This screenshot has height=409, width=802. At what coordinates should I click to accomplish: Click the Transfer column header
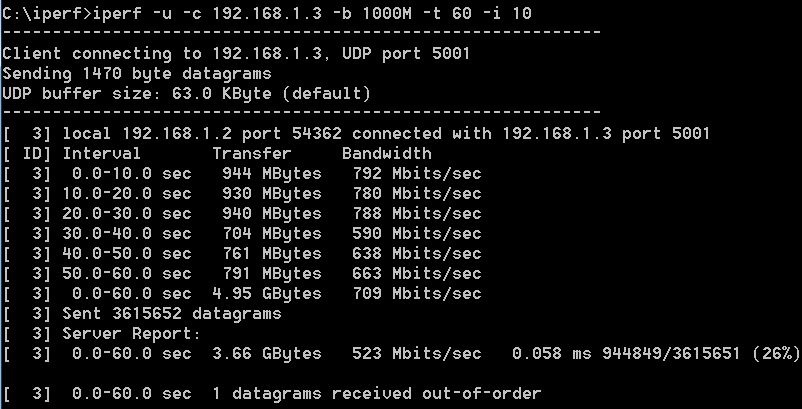pos(252,153)
